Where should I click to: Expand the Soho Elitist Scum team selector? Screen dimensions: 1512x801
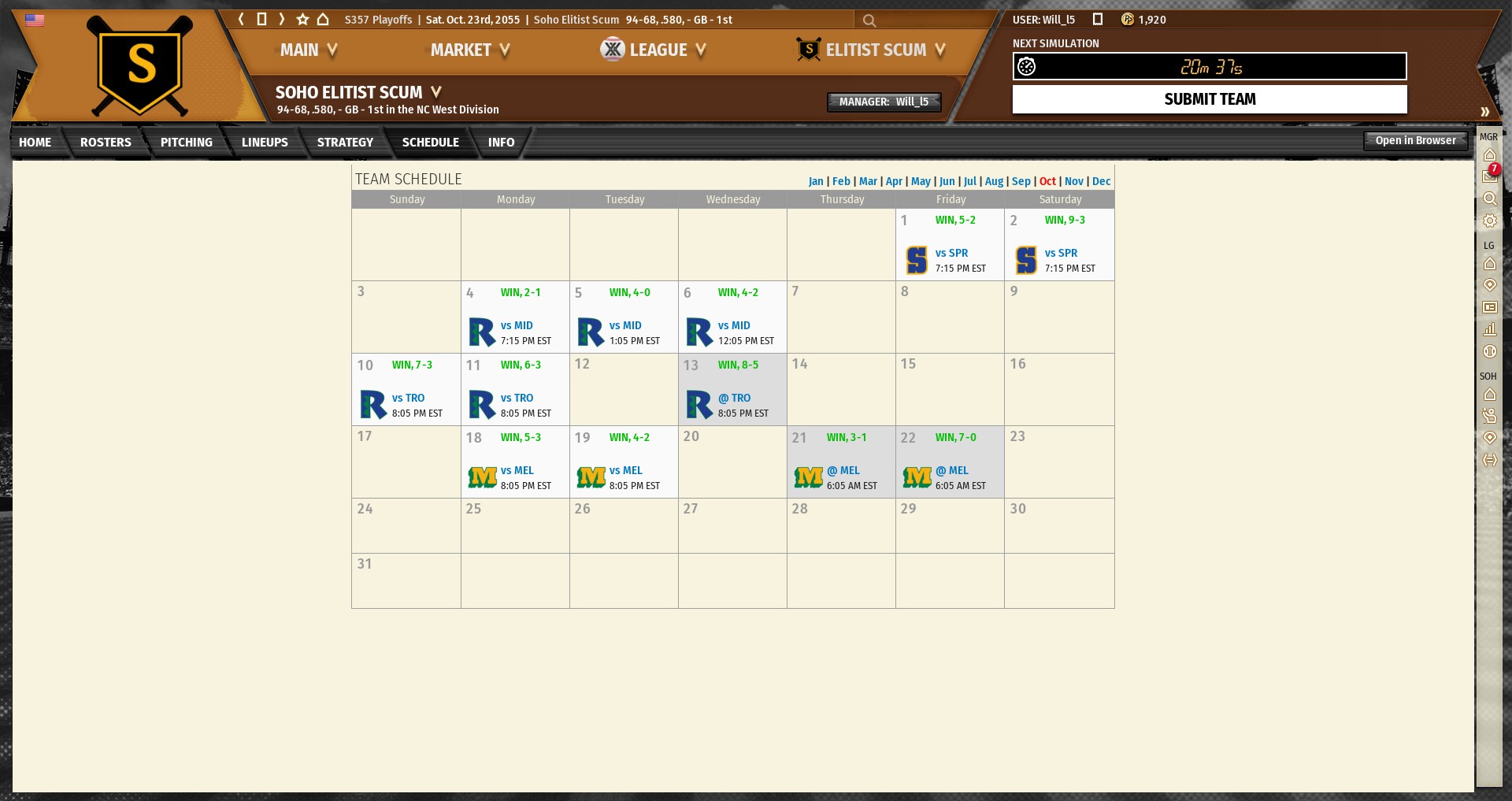[x=358, y=92]
